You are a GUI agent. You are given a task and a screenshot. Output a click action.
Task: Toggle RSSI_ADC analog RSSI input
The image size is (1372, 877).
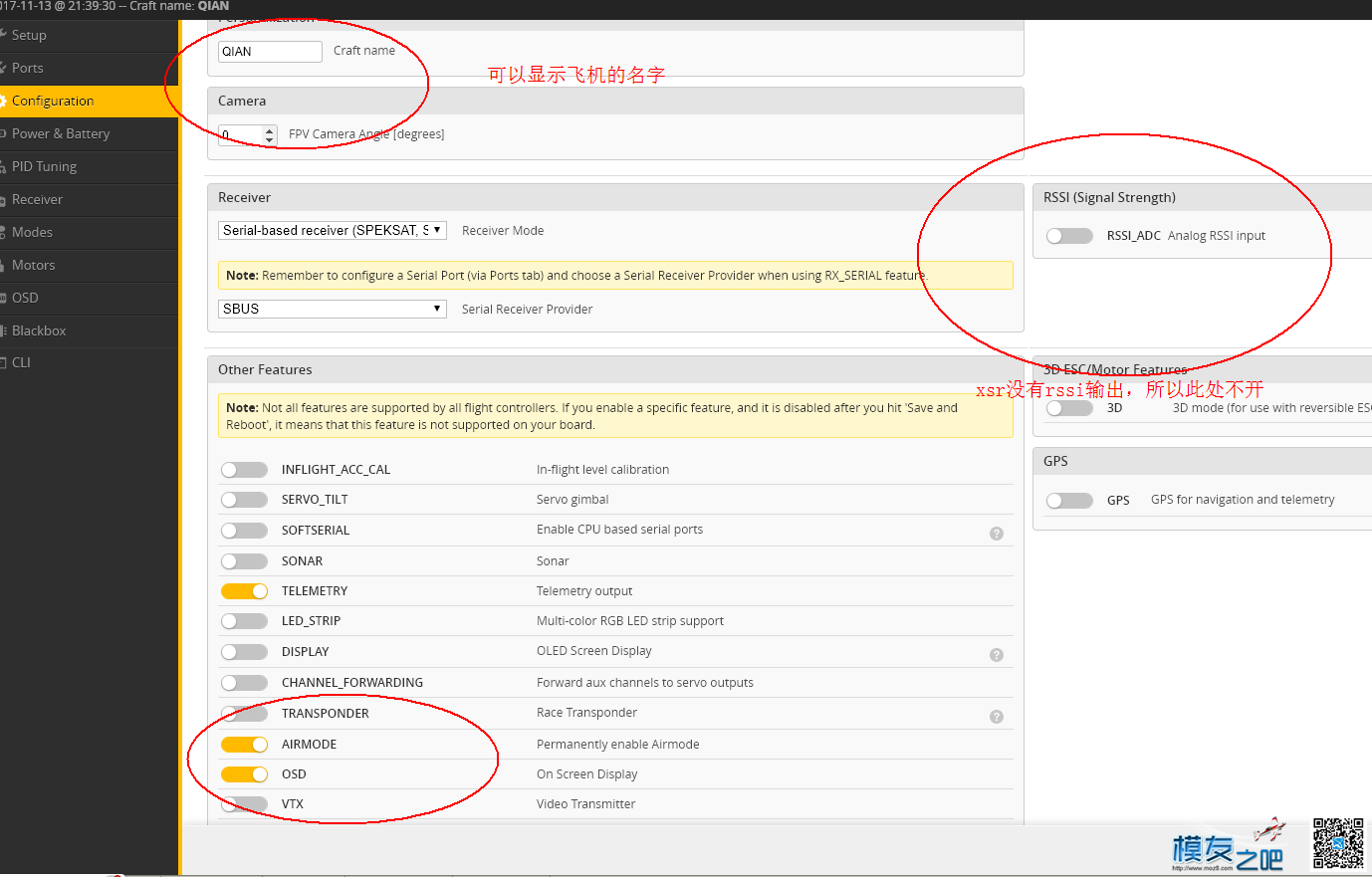pyautogui.click(x=1069, y=236)
